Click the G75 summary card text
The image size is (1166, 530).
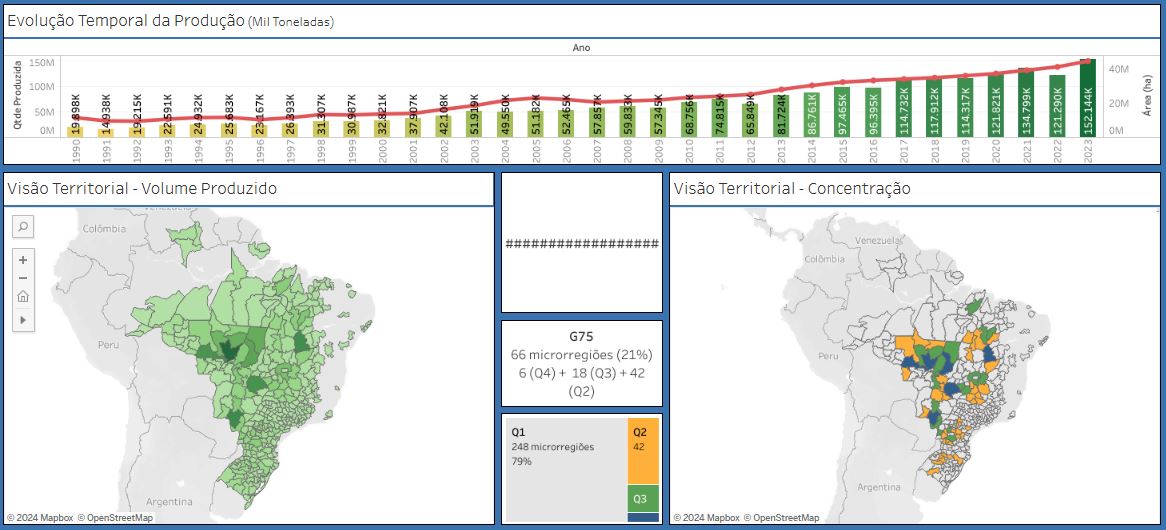pos(581,362)
